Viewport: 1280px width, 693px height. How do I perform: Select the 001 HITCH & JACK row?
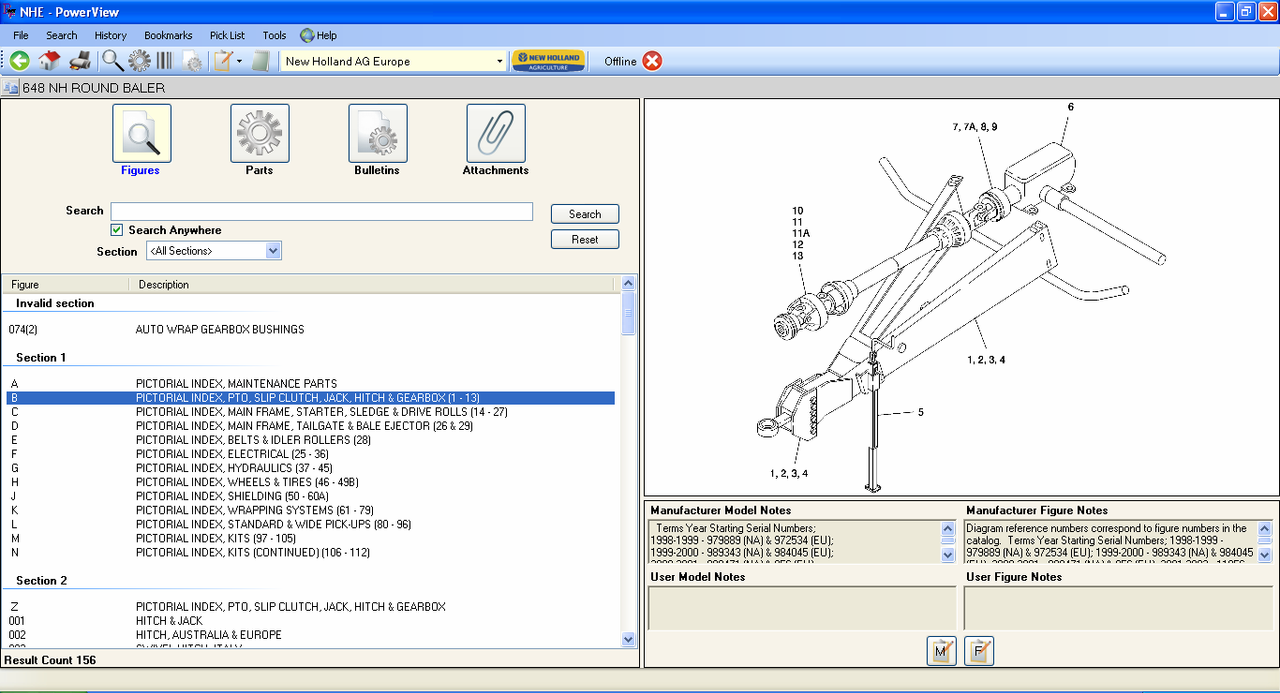(x=311, y=621)
